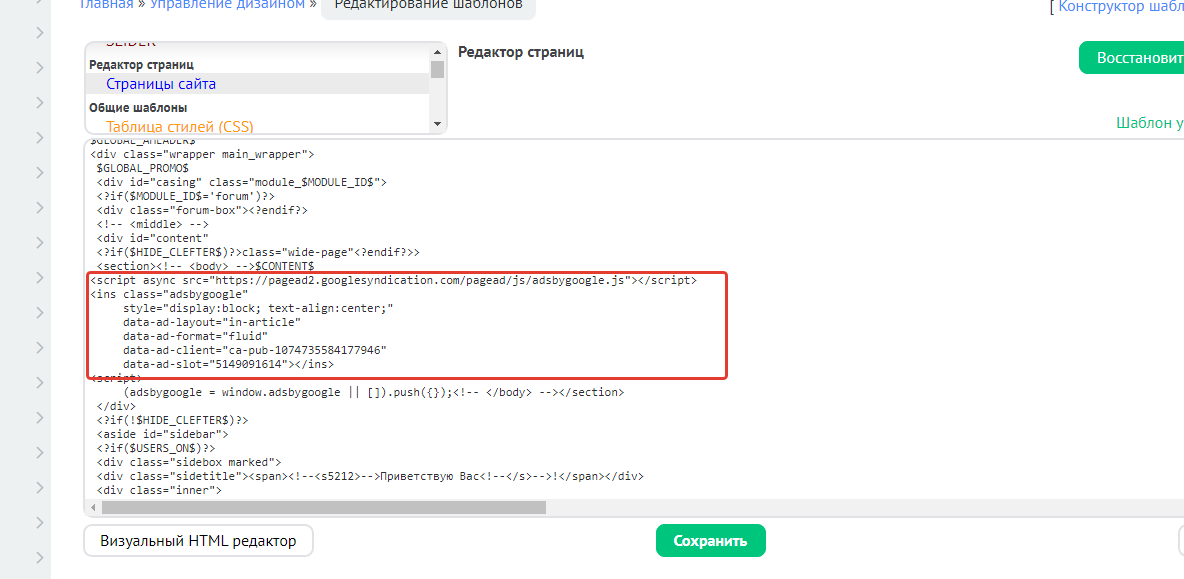Click the left arrow of horizontal code scrollbar
The image size is (1184, 579).
click(94, 507)
